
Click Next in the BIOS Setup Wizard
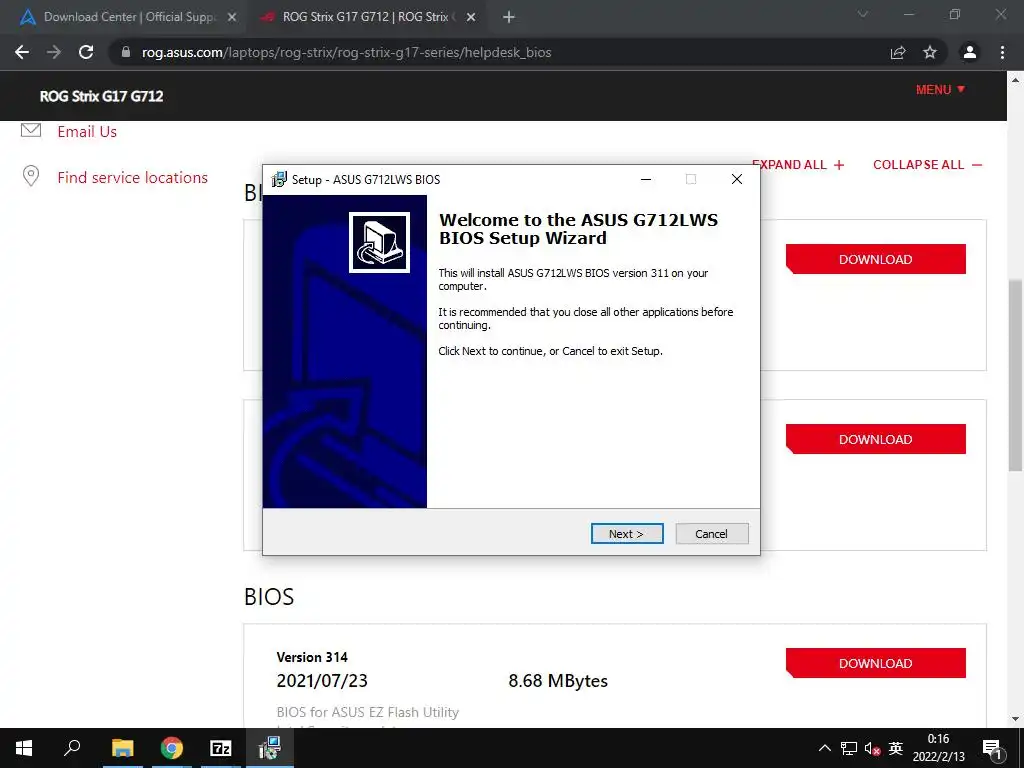(x=627, y=534)
